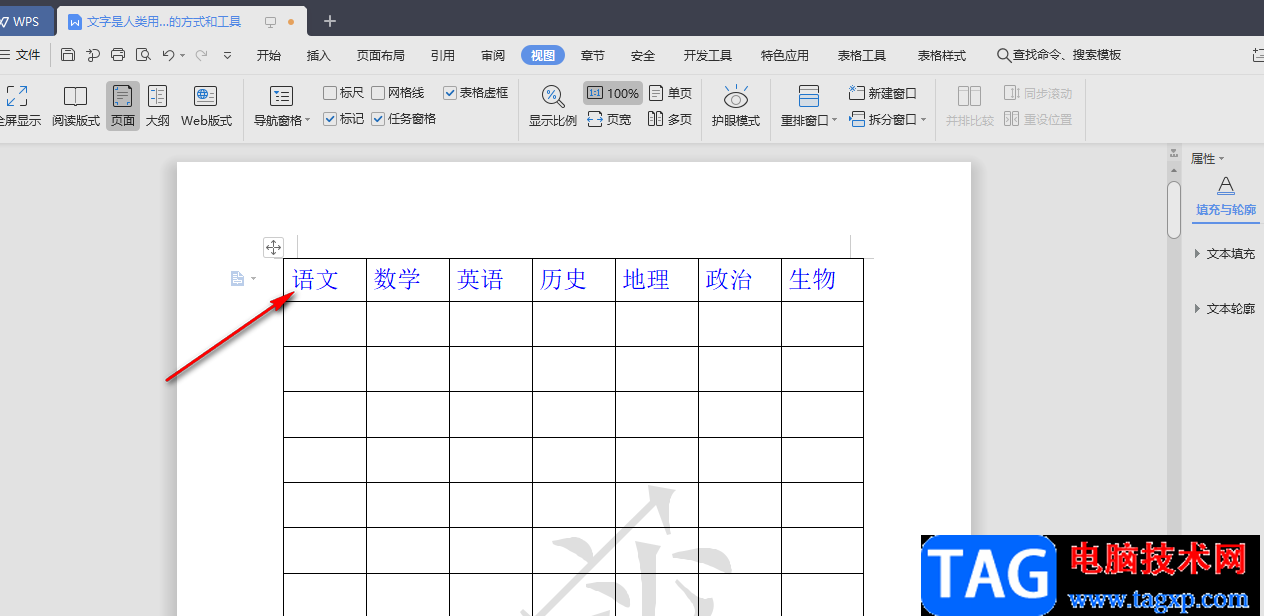Click the table move handle
This screenshot has height=616, width=1264.
[273, 247]
